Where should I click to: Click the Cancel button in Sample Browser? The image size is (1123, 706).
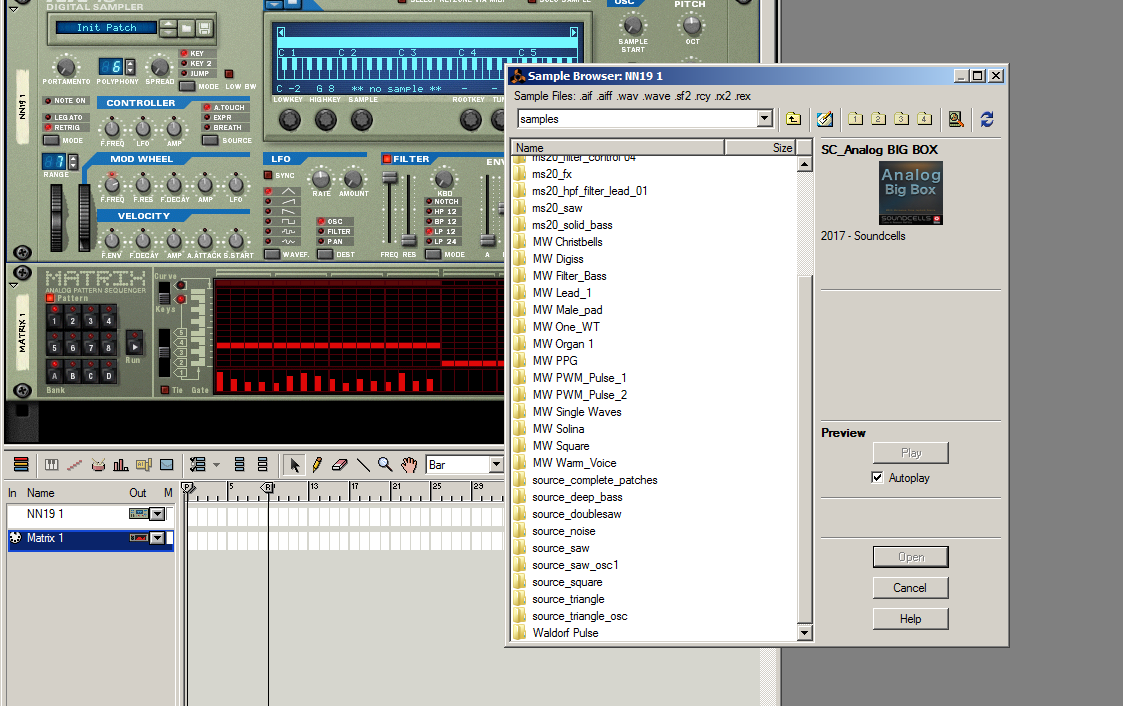(x=910, y=588)
